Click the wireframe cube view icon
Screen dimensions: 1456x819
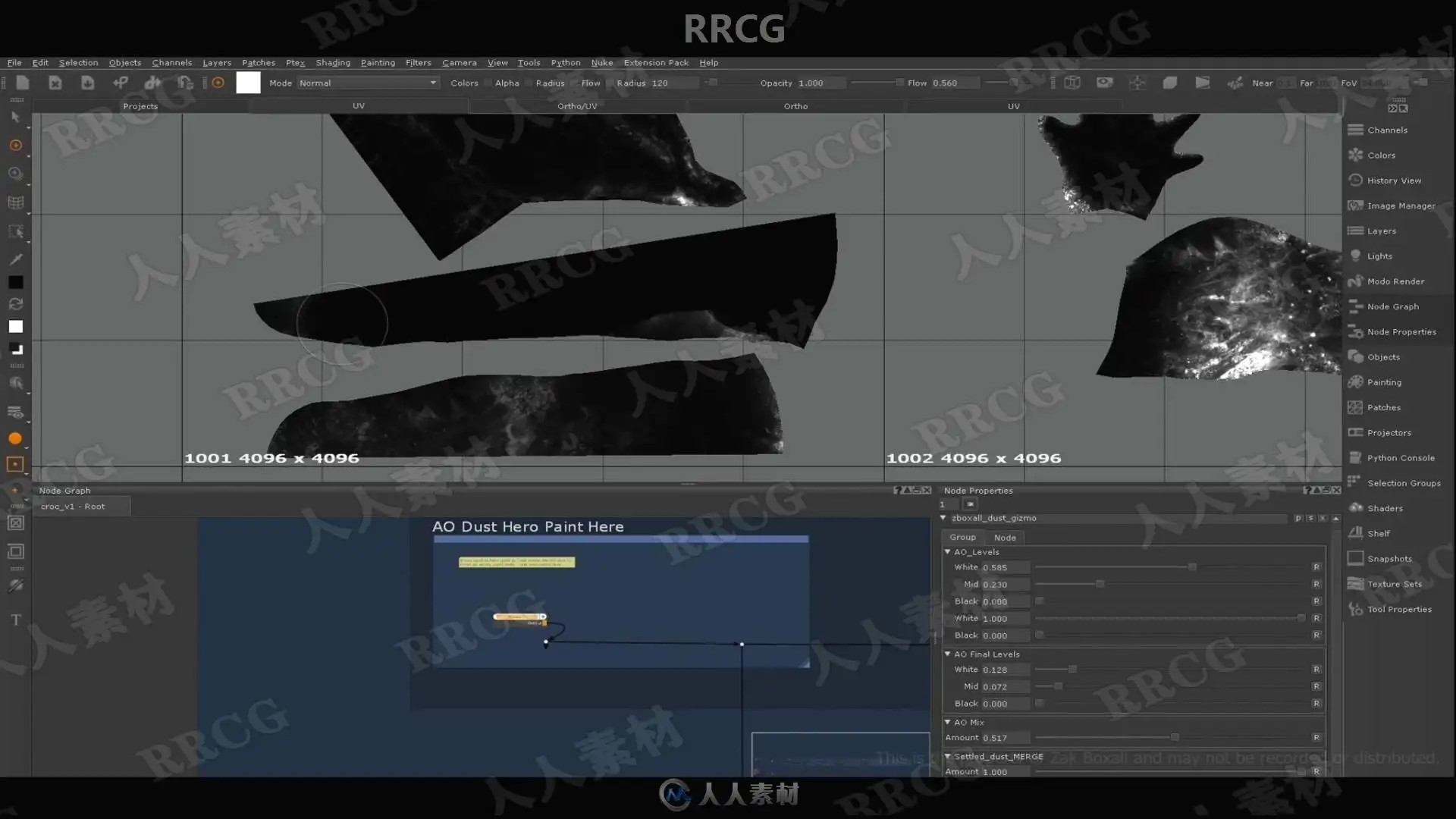1072,83
